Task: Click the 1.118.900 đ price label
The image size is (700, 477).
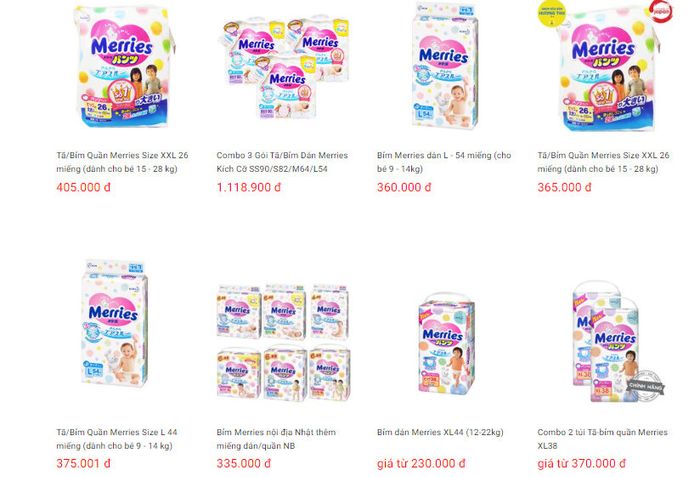Action: pyautogui.click(x=249, y=187)
